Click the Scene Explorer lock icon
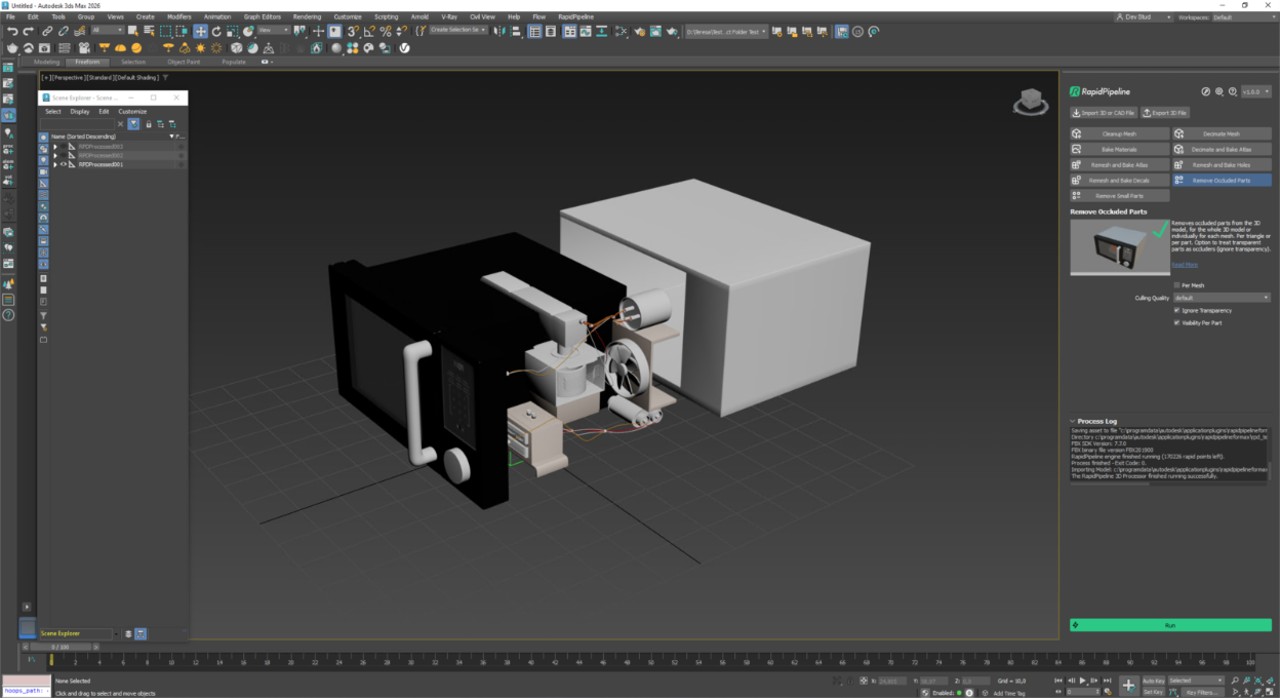The height and width of the screenshot is (698, 1280). tap(149, 124)
